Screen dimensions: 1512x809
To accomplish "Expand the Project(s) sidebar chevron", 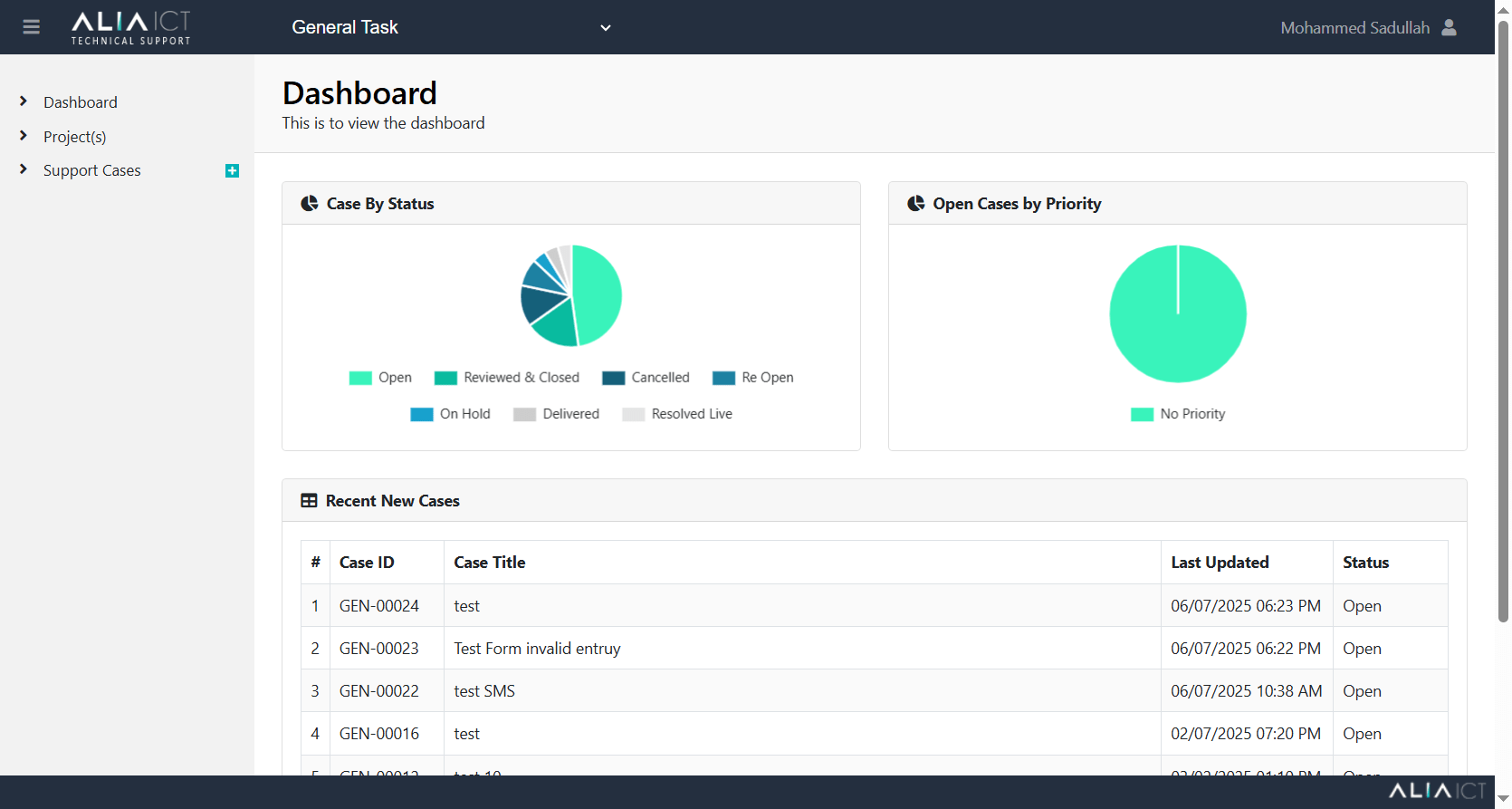I will click(24, 136).
